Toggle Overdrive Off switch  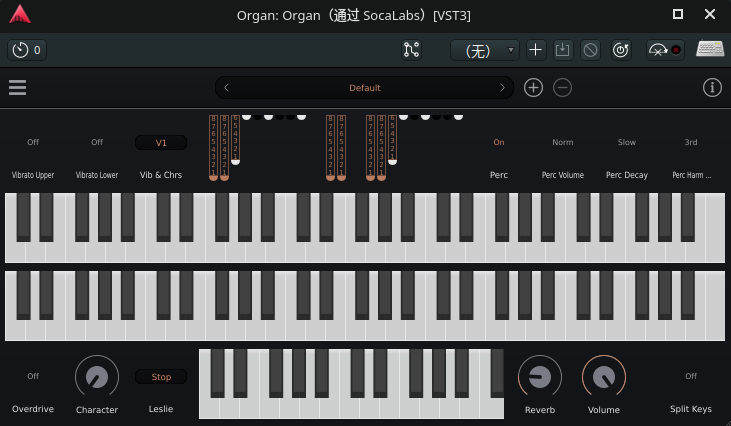click(33, 376)
